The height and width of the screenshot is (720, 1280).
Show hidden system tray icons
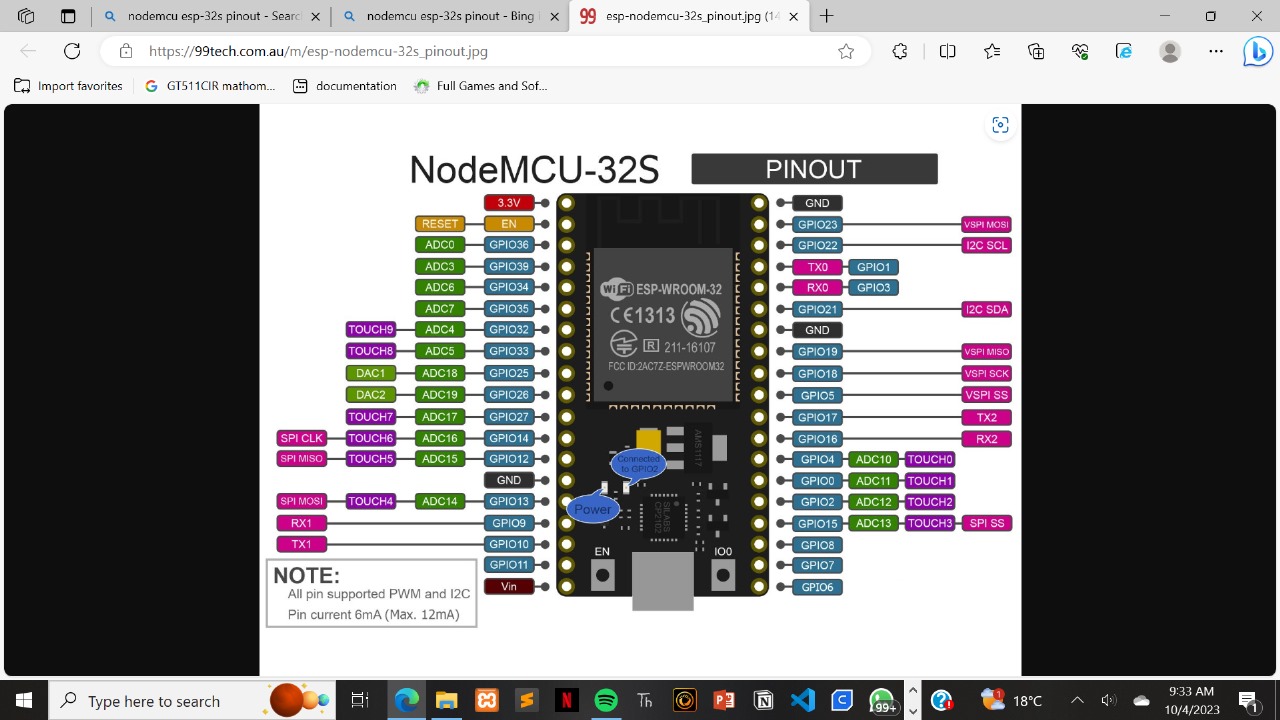click(1077, 701)
